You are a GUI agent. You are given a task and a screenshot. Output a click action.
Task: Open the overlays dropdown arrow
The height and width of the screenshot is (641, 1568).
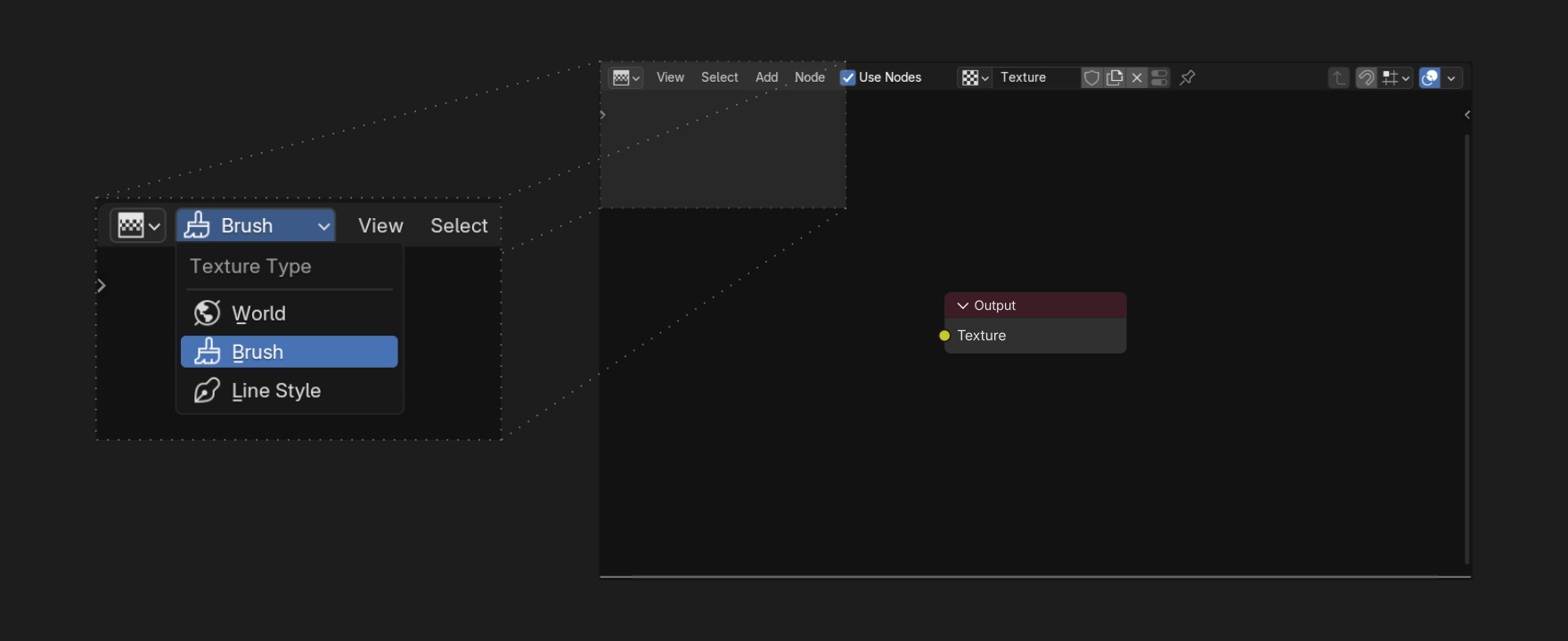[1451, 77]
